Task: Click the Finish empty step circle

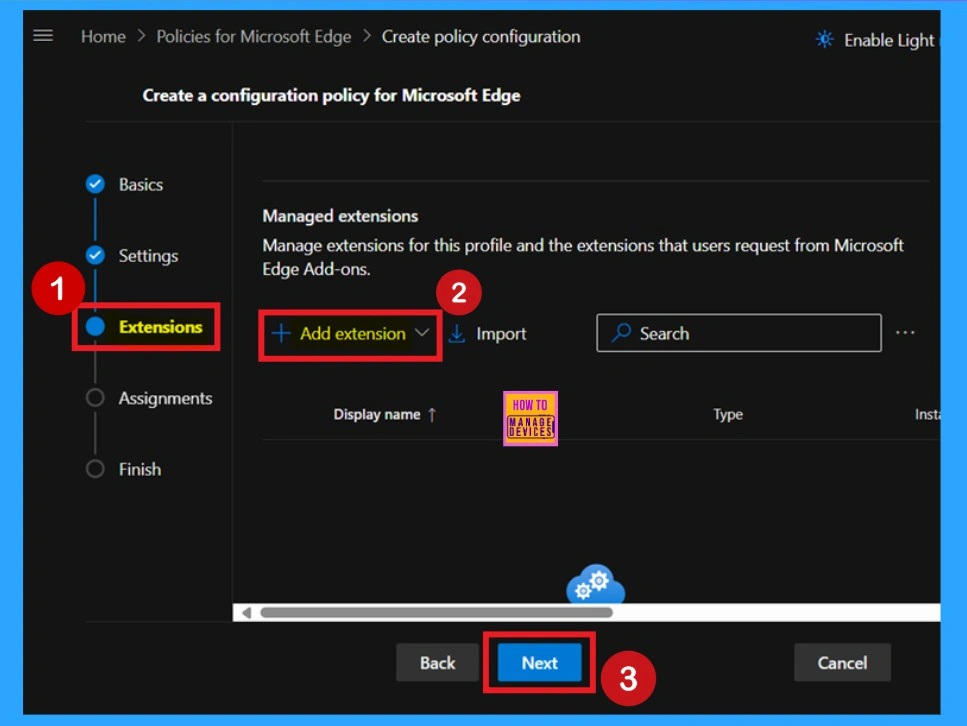Action: tap(95, 469)
